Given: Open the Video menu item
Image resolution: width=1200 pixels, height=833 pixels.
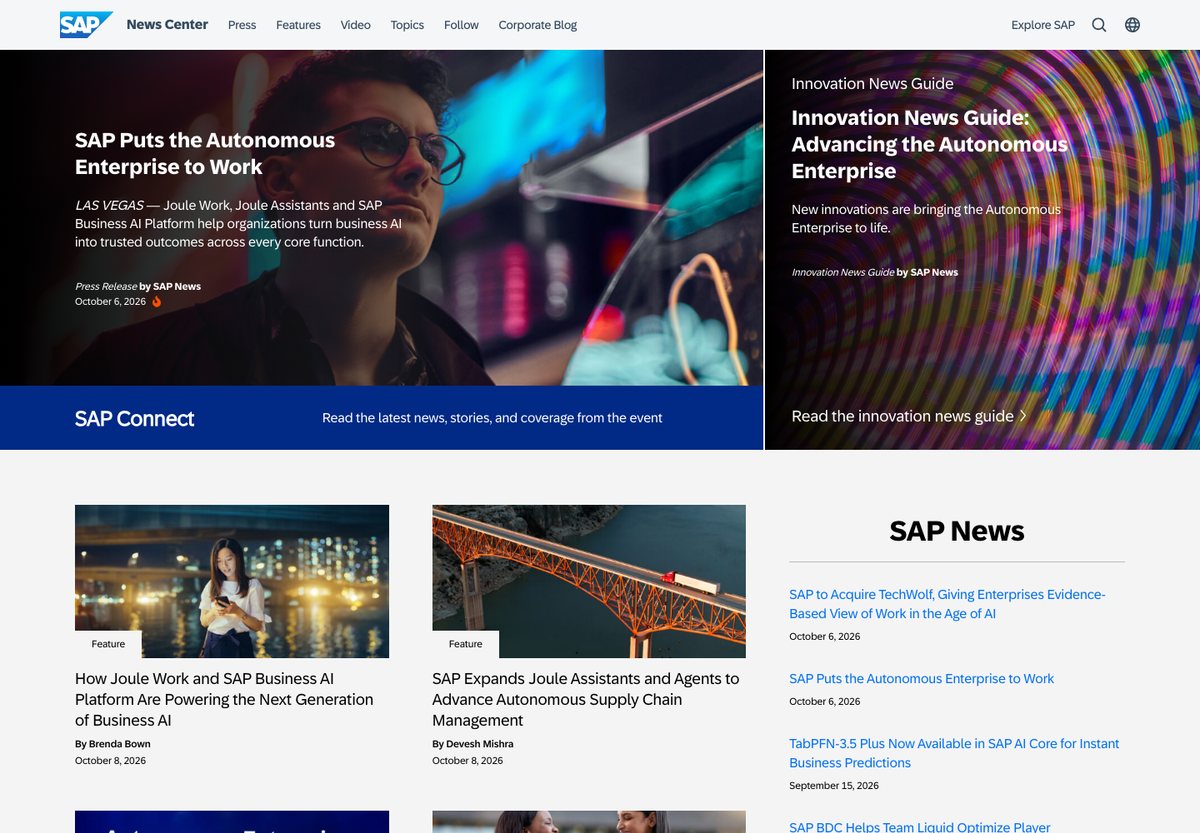Looking at the screenshot, I should pos(355,25).
